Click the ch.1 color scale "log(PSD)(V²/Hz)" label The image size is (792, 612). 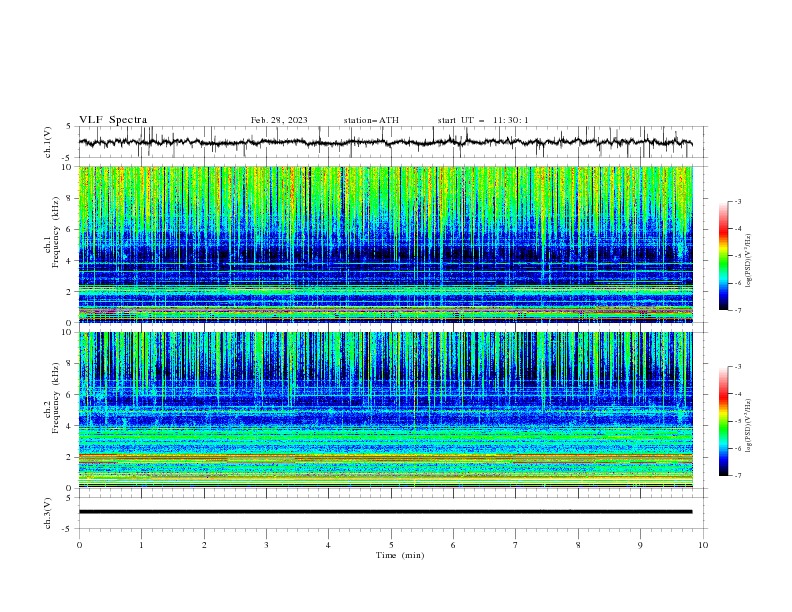[x=749, y=261]
